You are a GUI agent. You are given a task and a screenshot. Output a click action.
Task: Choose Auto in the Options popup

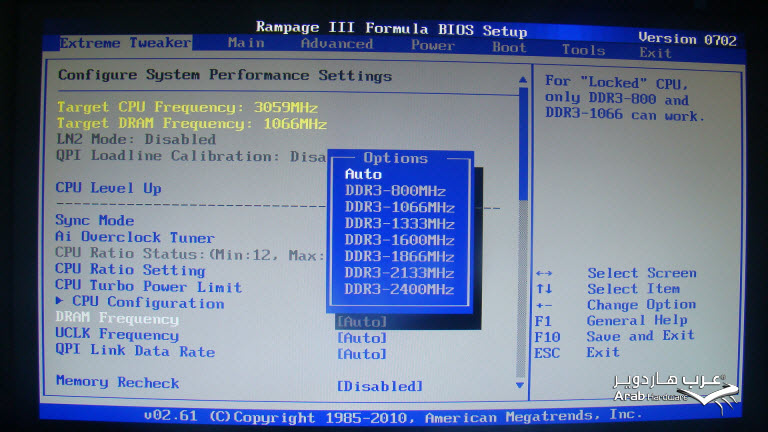(363, 174)
